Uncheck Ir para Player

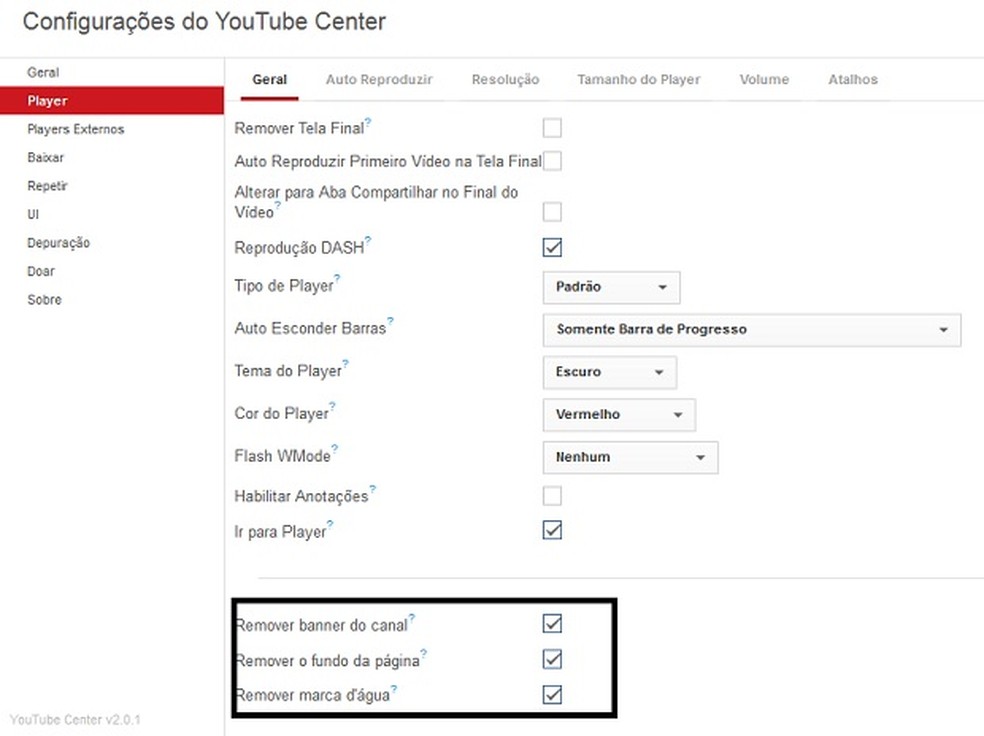point(552,531)
